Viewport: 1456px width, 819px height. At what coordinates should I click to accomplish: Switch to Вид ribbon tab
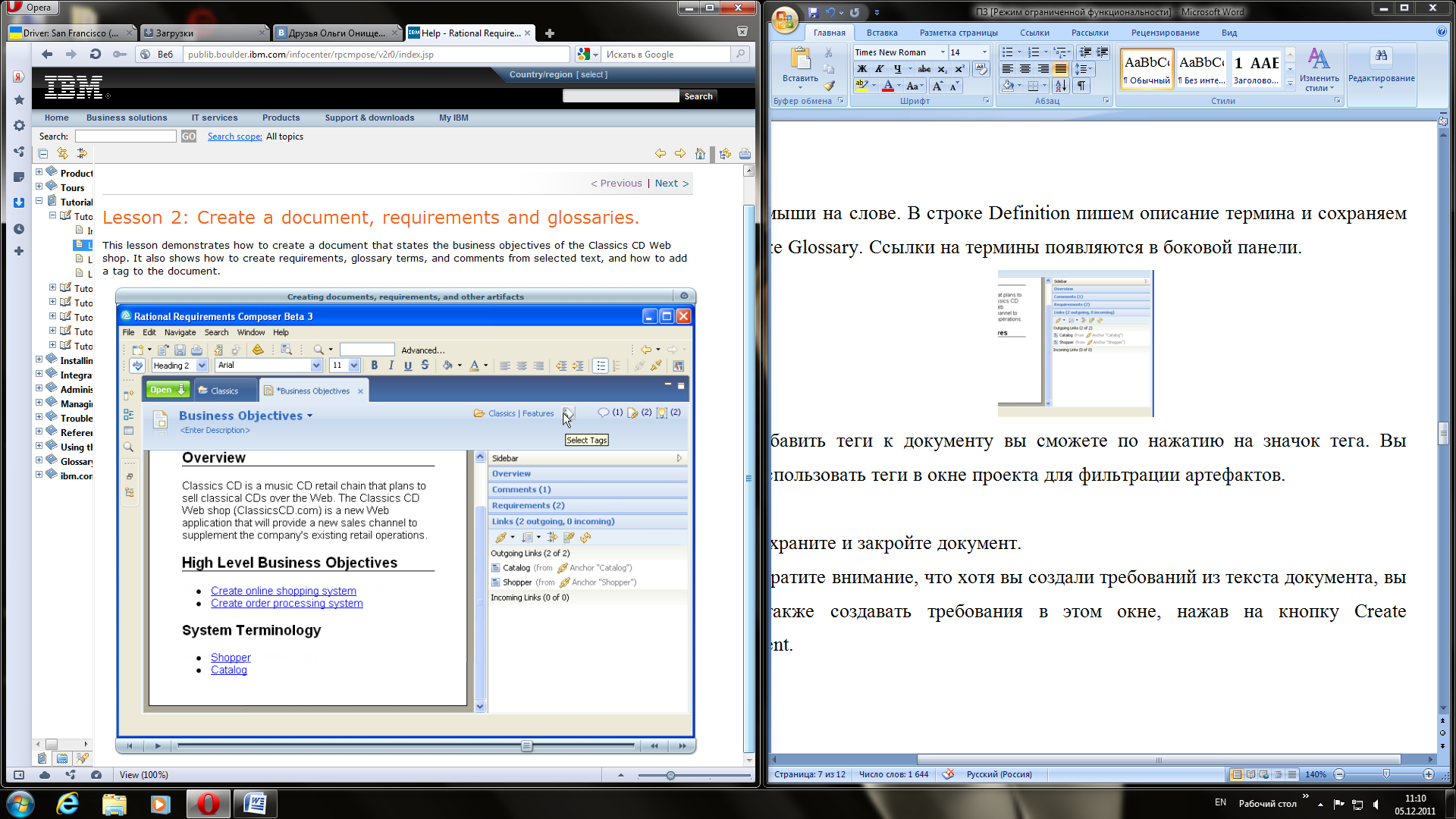coord(1229,33)
